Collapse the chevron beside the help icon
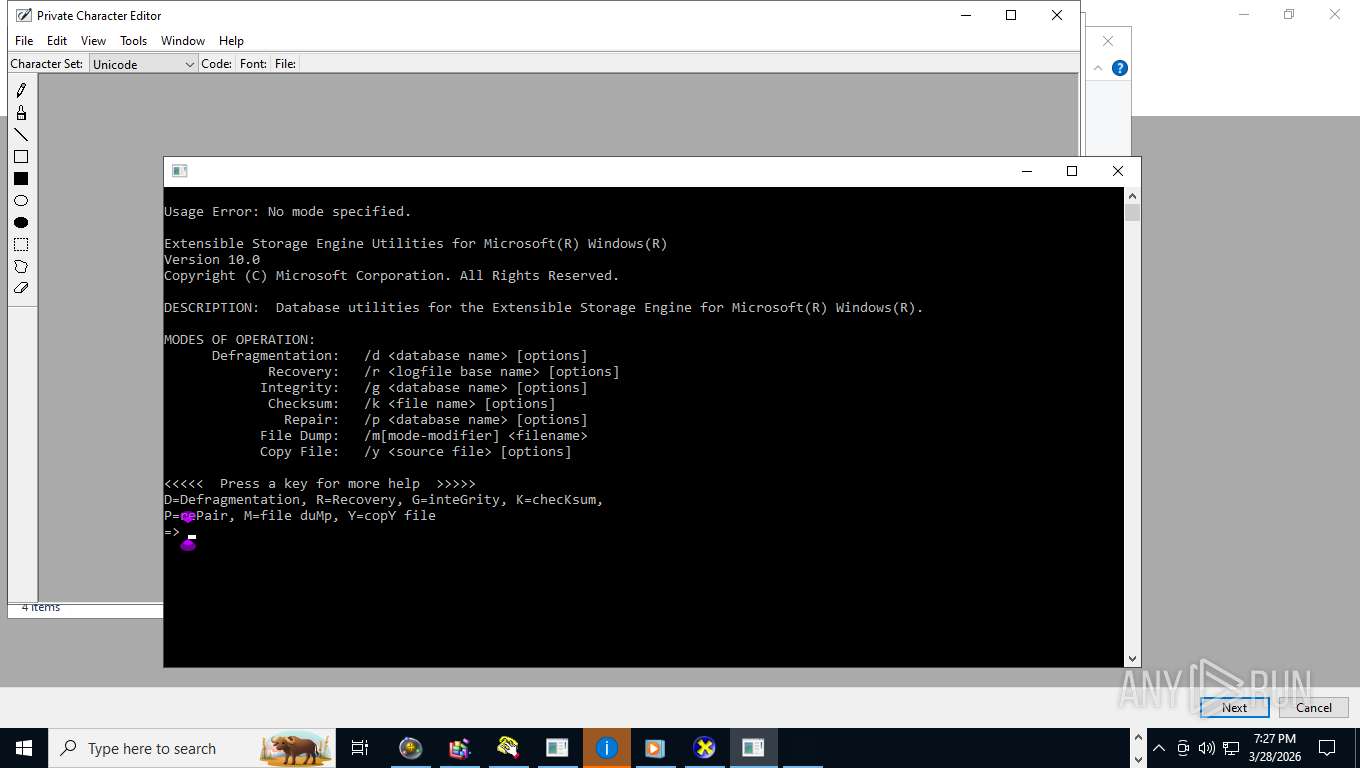Viewport: 1360px width, 768px height. point(1098,68)
